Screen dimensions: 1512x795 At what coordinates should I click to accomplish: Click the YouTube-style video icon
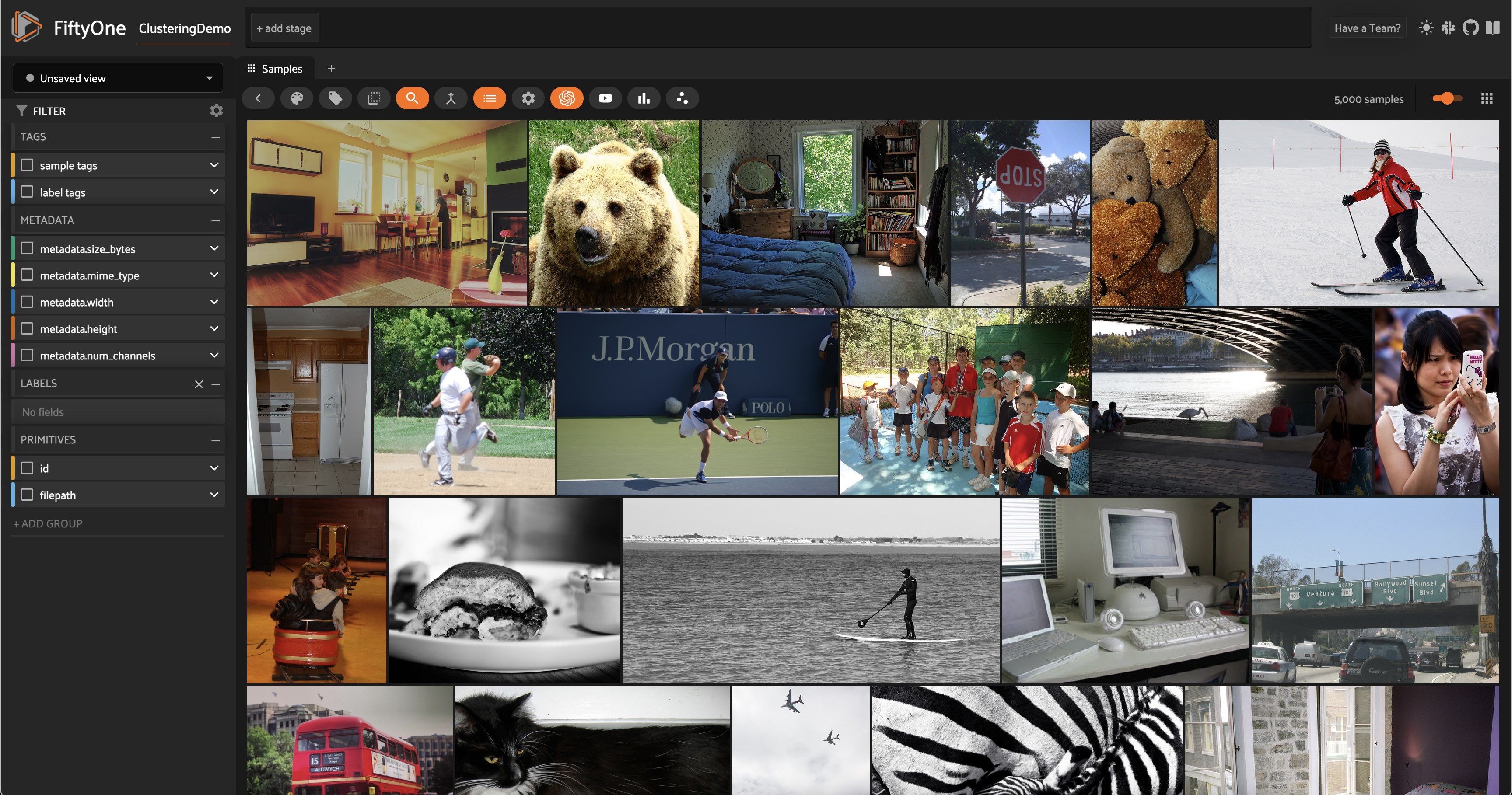[605, 98]
